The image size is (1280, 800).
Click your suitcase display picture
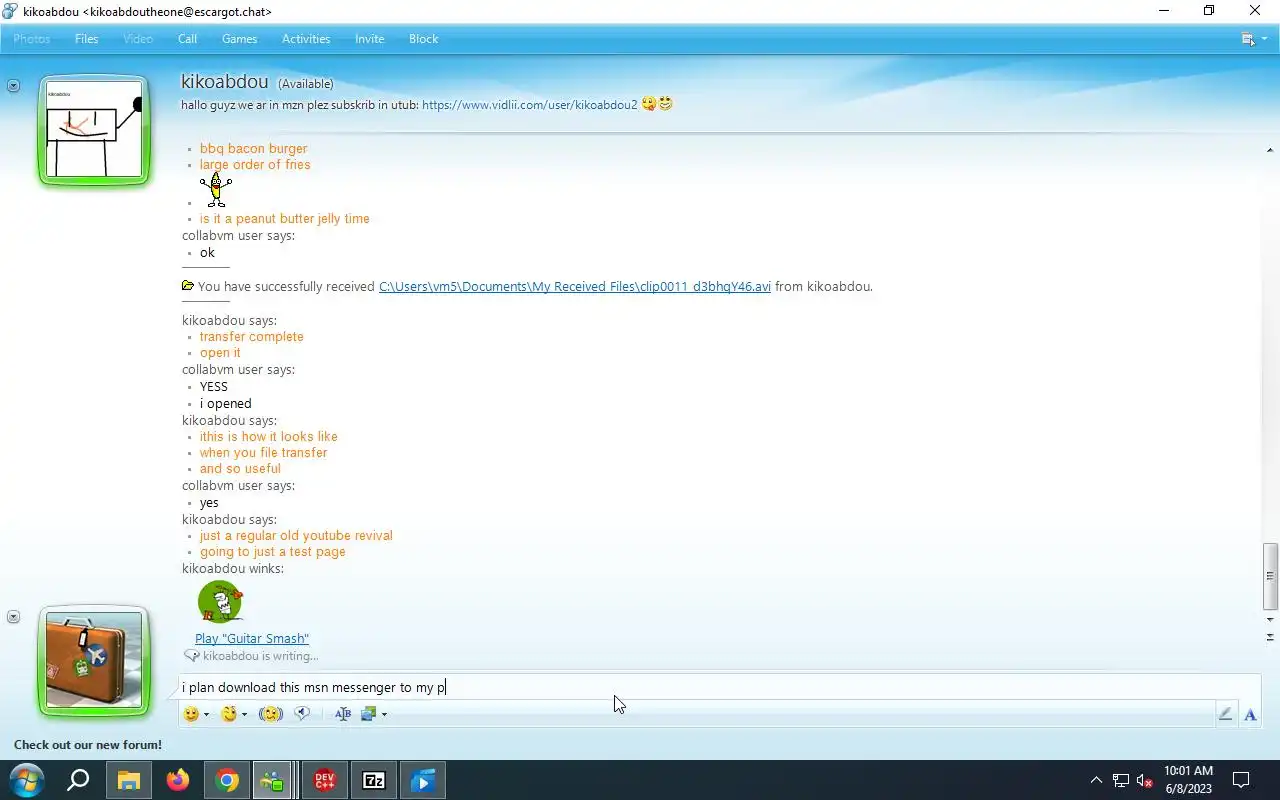click(x=94, y=661)
